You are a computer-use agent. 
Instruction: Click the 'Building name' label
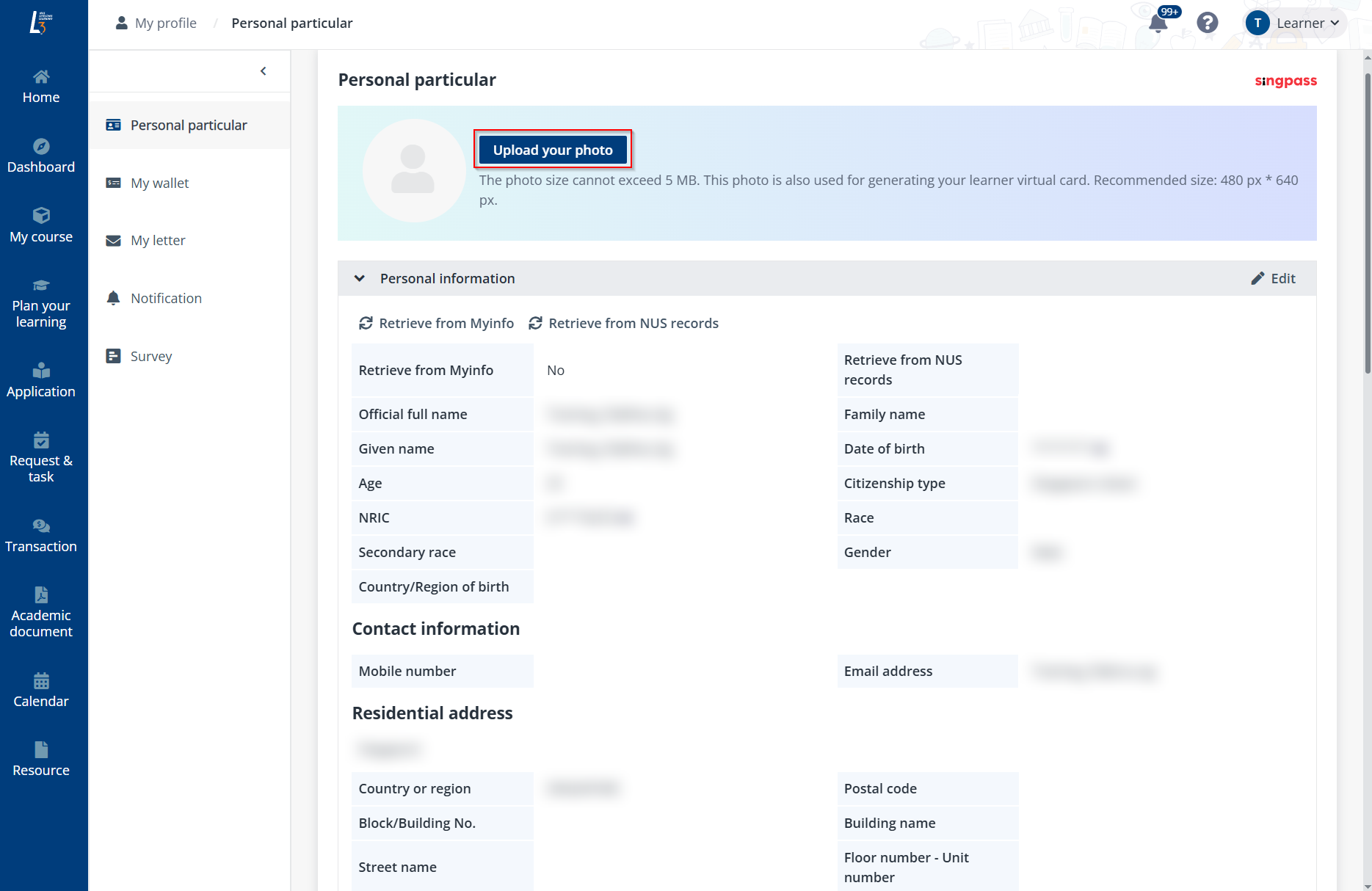pyautogui.click(x=890, y=823)
